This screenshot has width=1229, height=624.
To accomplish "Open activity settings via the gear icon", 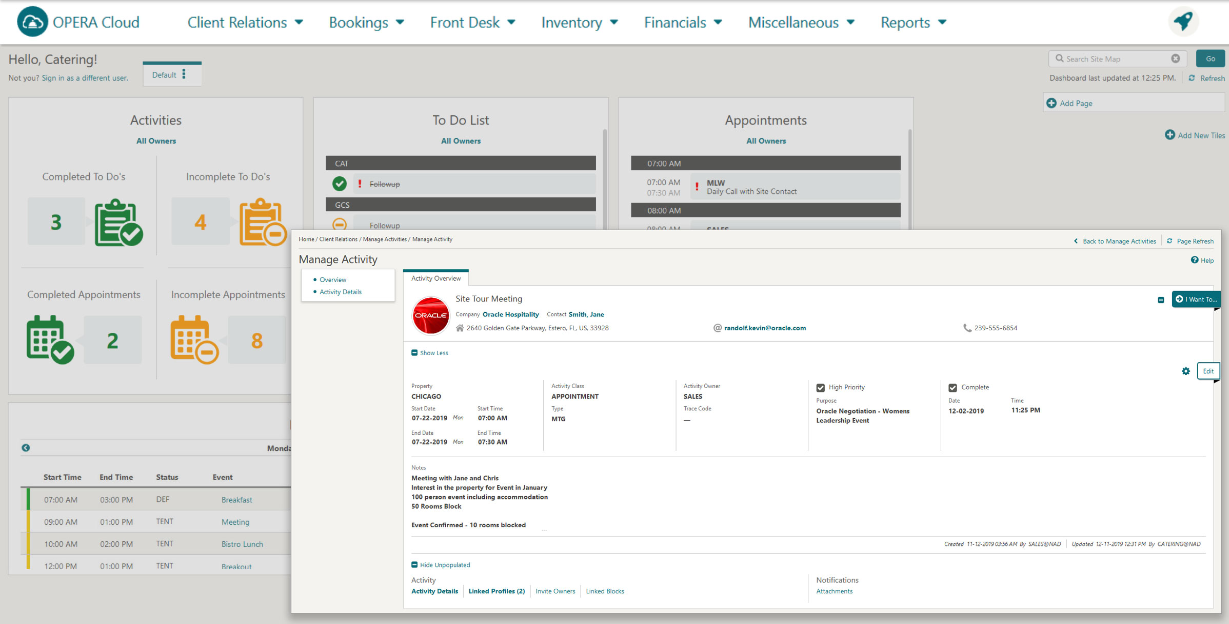I will click(1186, 370).
